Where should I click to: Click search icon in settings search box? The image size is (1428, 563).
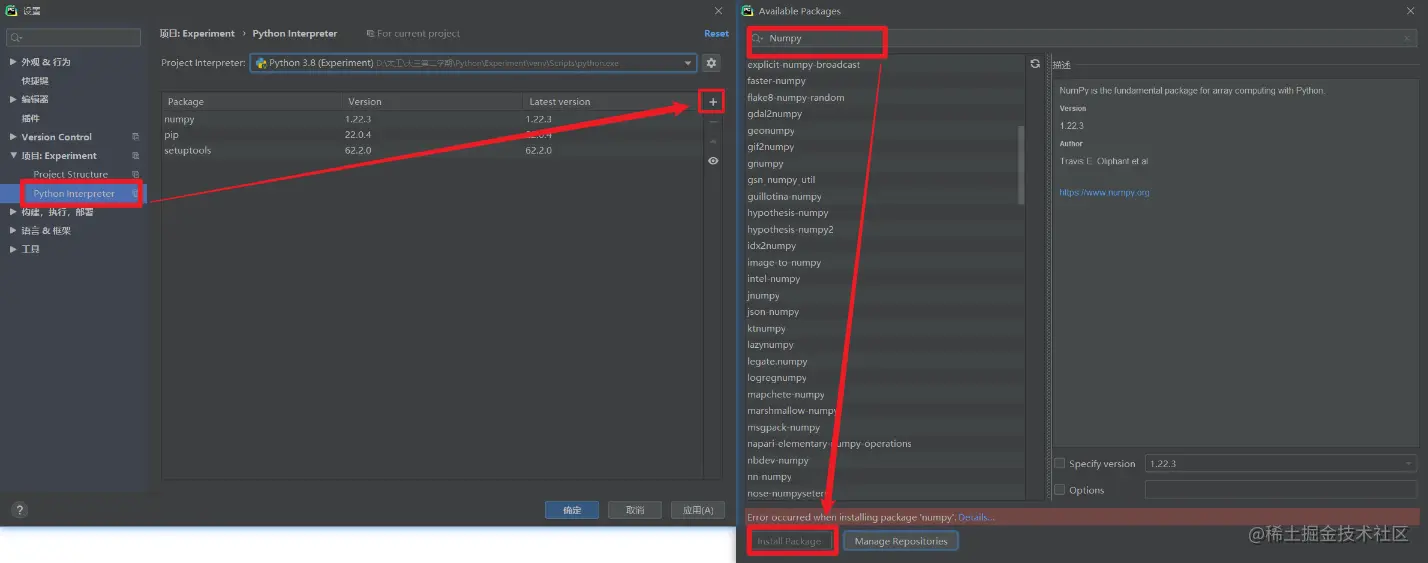point(16,38)
